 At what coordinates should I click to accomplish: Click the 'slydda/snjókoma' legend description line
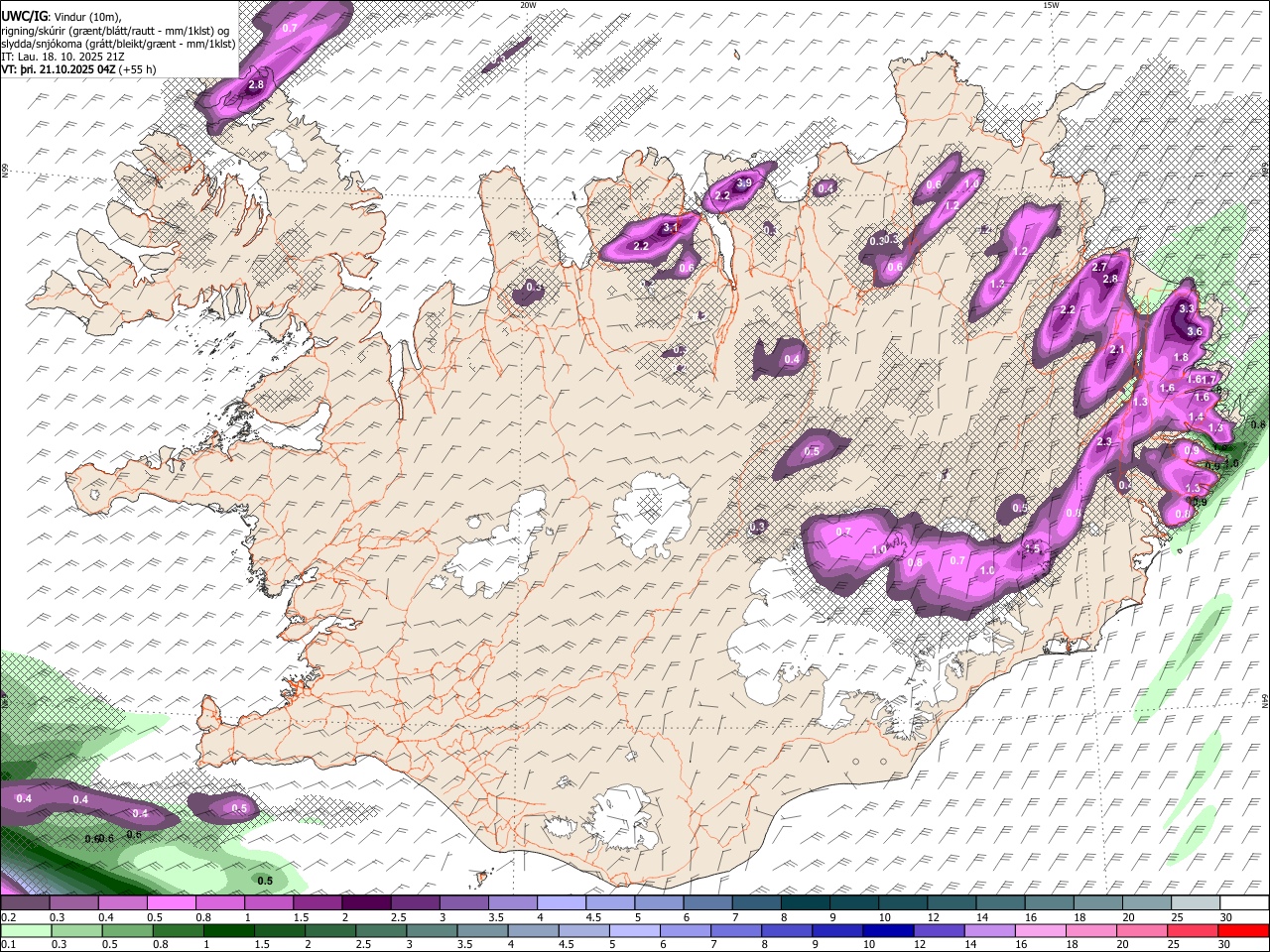118,44
